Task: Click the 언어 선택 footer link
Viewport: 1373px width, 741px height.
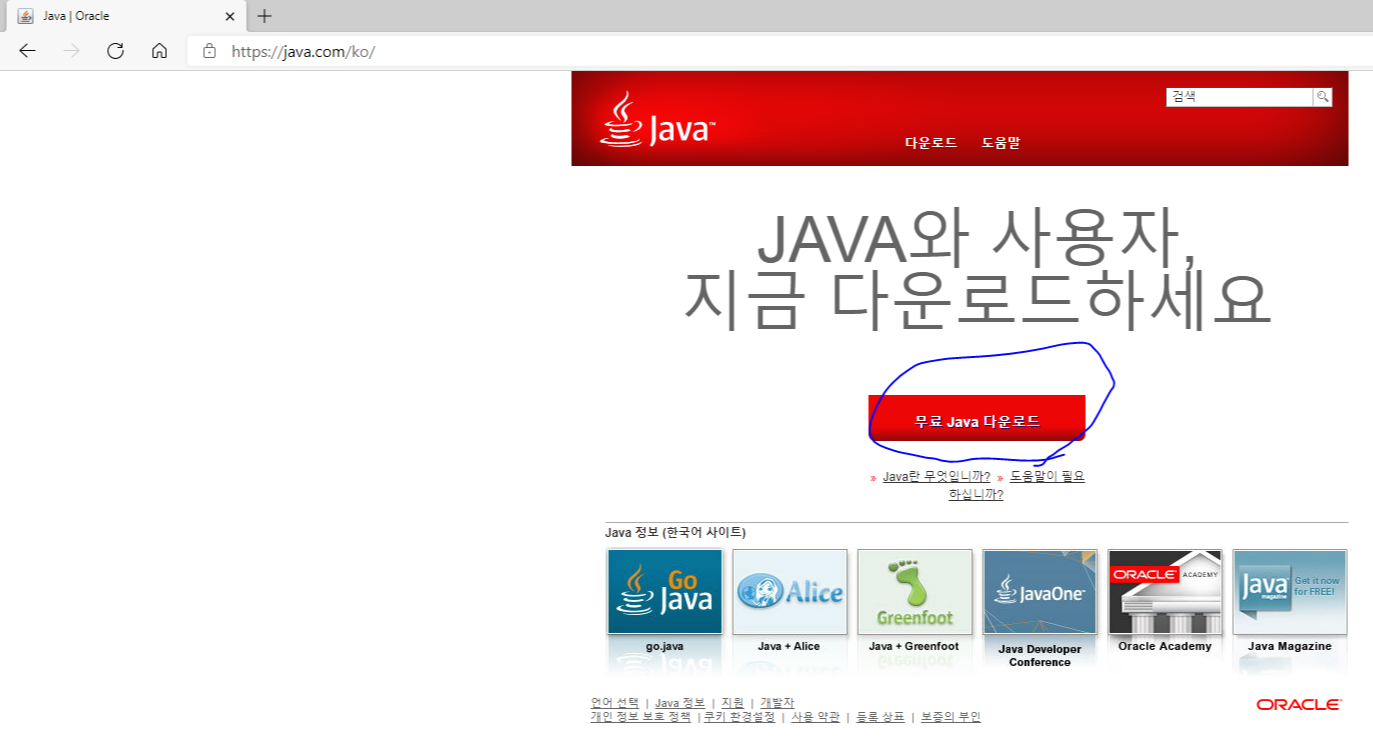Action: (615, 703)
